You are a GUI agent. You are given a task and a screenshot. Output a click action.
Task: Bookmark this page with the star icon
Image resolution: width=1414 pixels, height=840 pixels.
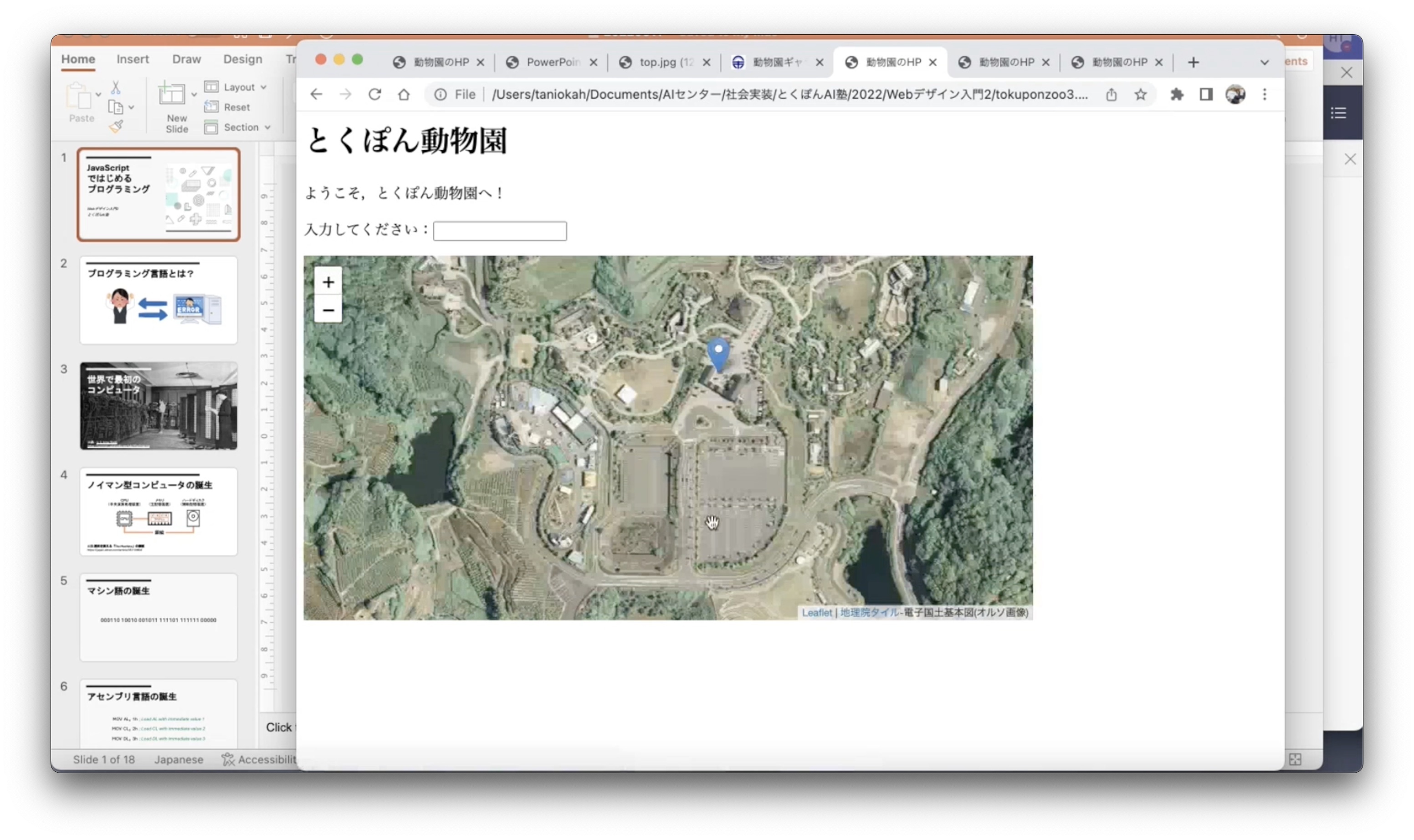point(1141,95)
